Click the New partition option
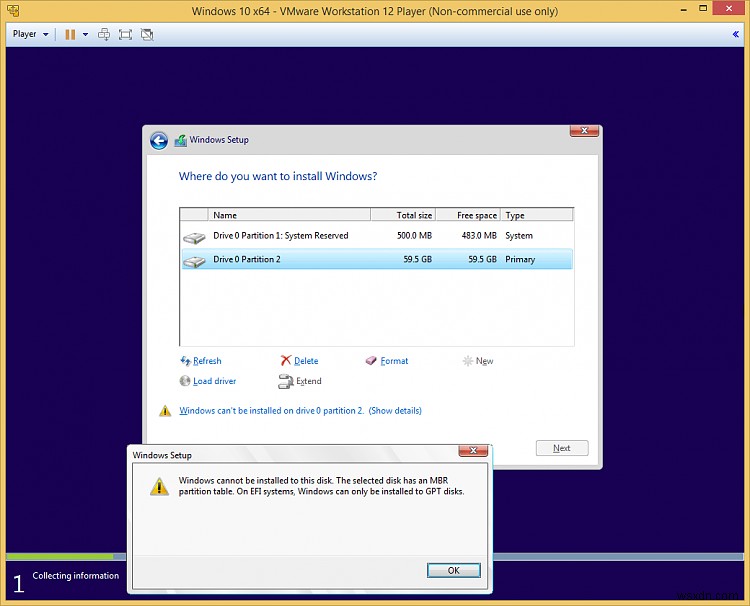 485,361
